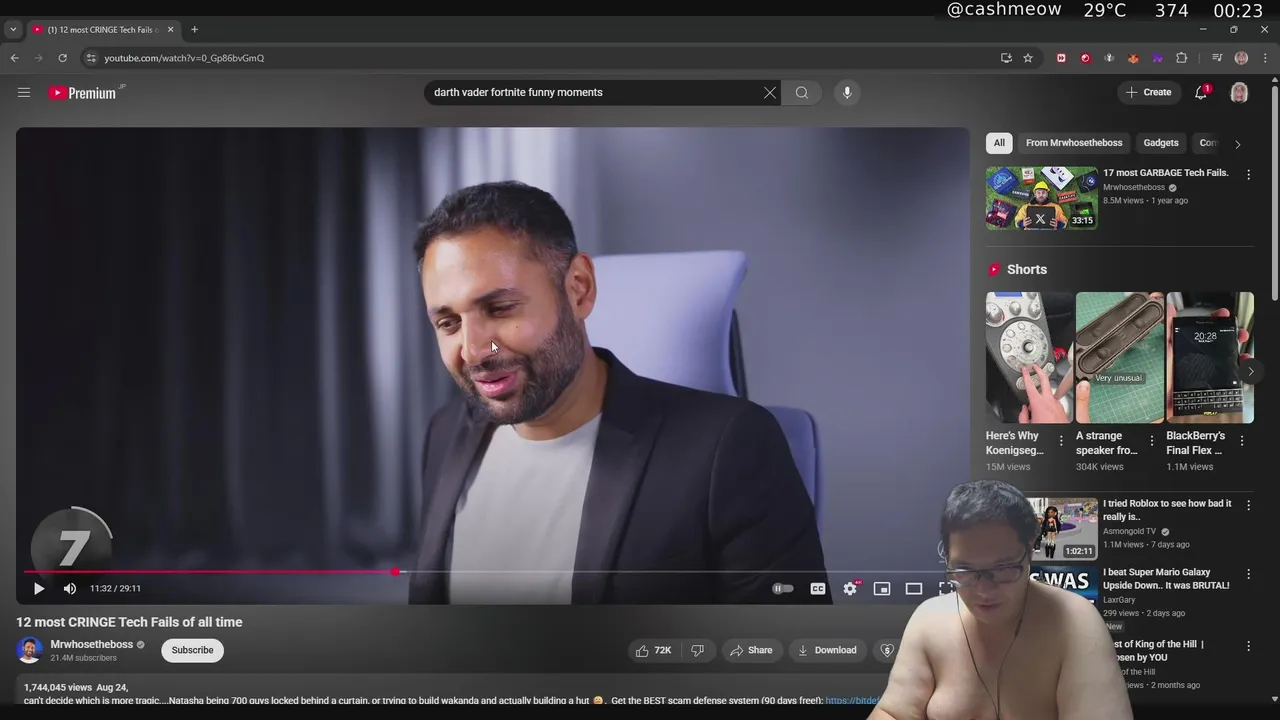This screenshot has height=720, width=1280.
Task: Click the Create button
Action: [1149, 92]
